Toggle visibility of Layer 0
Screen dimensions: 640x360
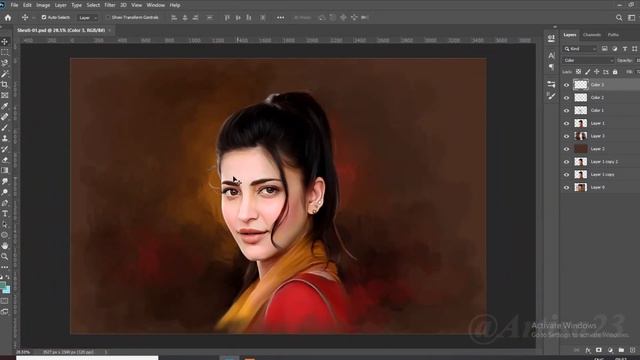567,187
